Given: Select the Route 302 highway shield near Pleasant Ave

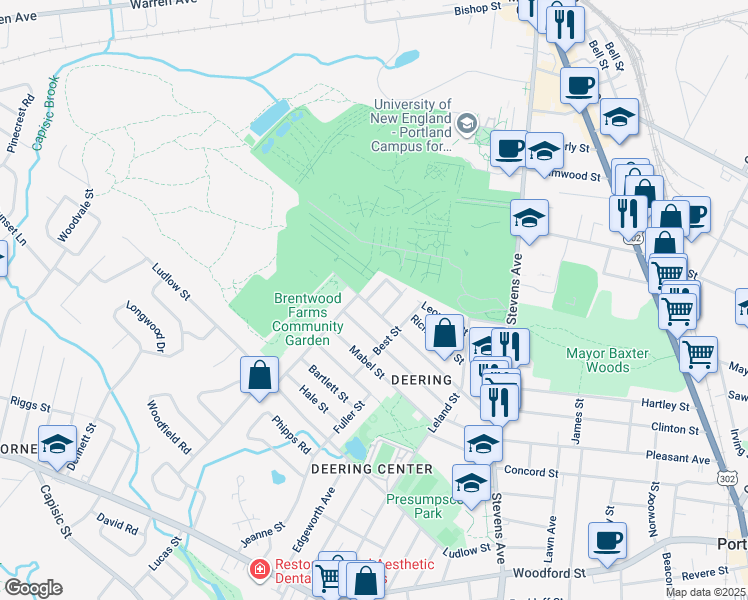Looking at the screenshot, I should (x=727, y=478).
